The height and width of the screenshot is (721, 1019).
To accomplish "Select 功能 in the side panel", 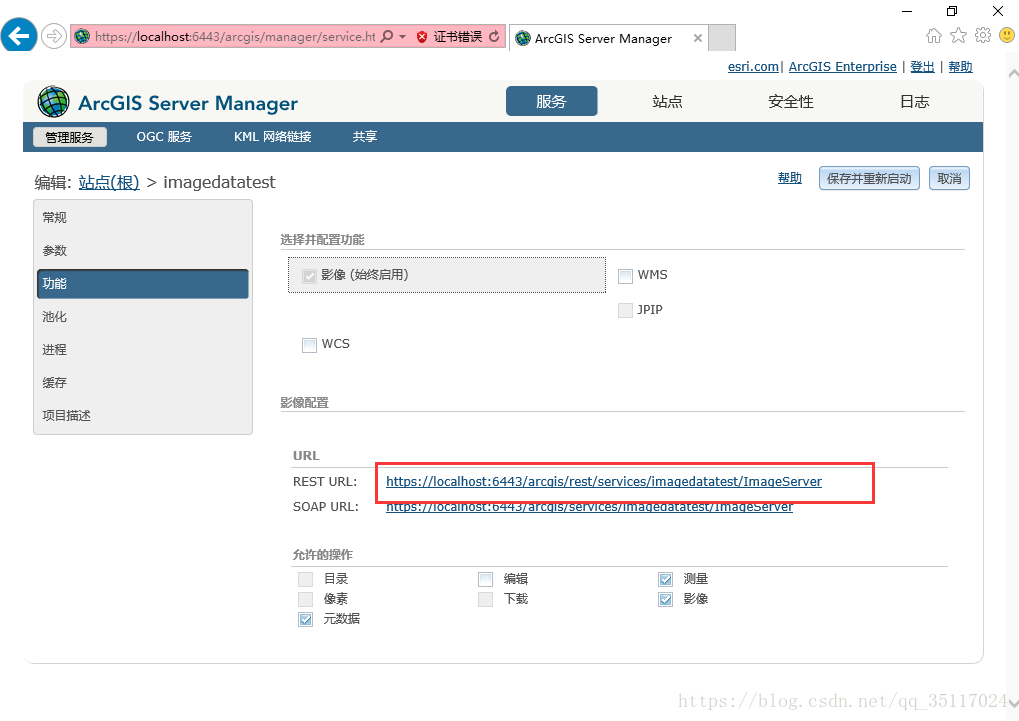I will (x=142, y=284).
